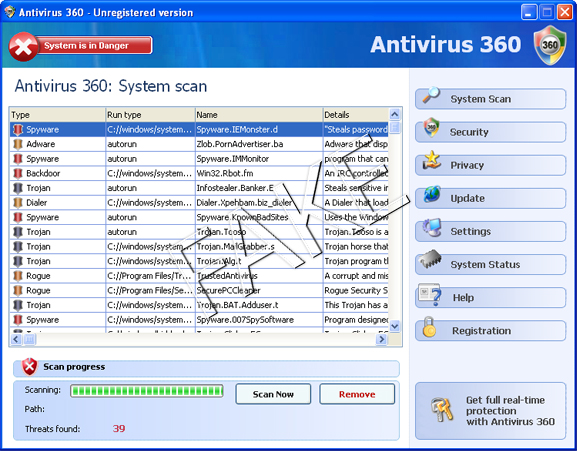
Task: View the System Status section
Action: [491, 264]
